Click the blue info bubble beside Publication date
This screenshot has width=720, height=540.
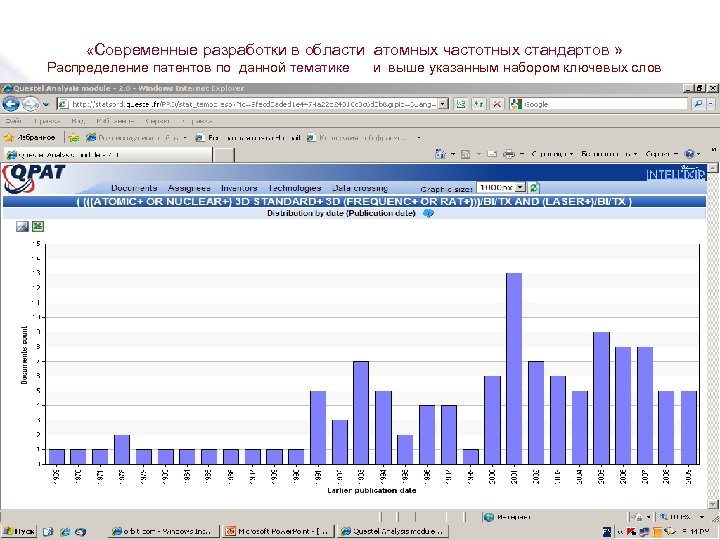[x=428, y=214]
